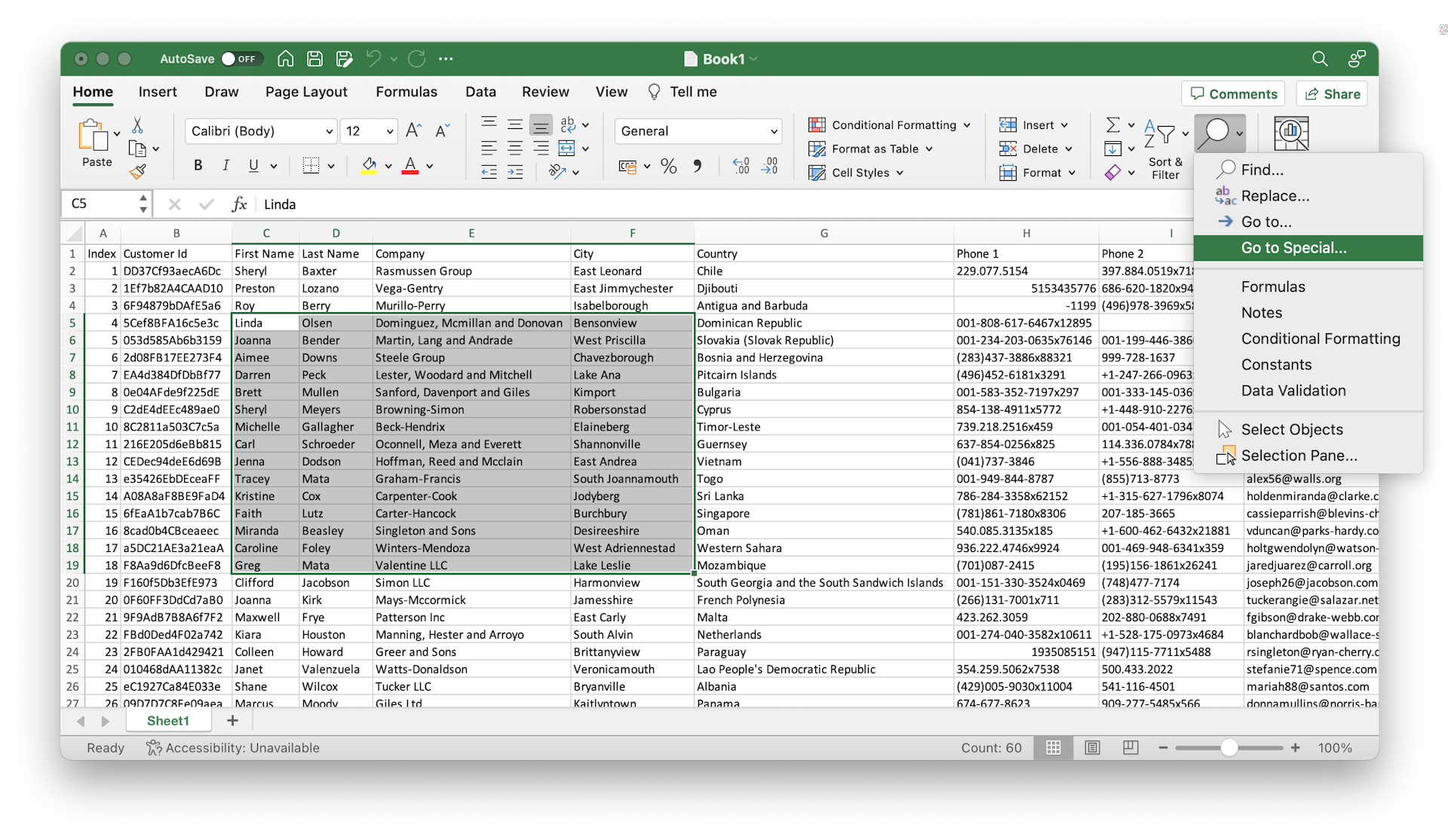This screenshot has width=1448, height=840.
Task: Click the Analyze Data icon
Action: [1291, 133]
